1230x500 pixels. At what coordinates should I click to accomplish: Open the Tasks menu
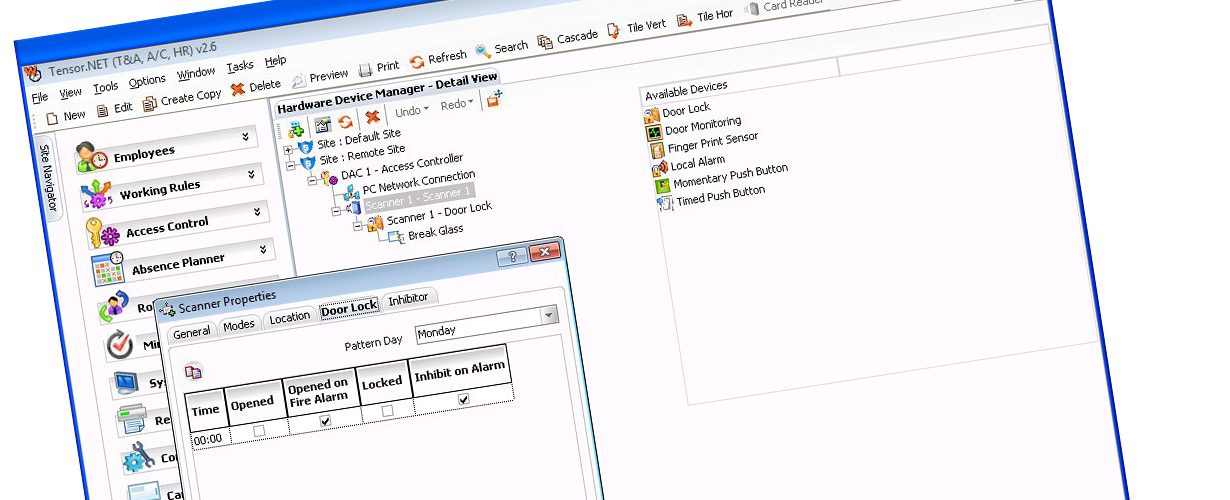240,67
